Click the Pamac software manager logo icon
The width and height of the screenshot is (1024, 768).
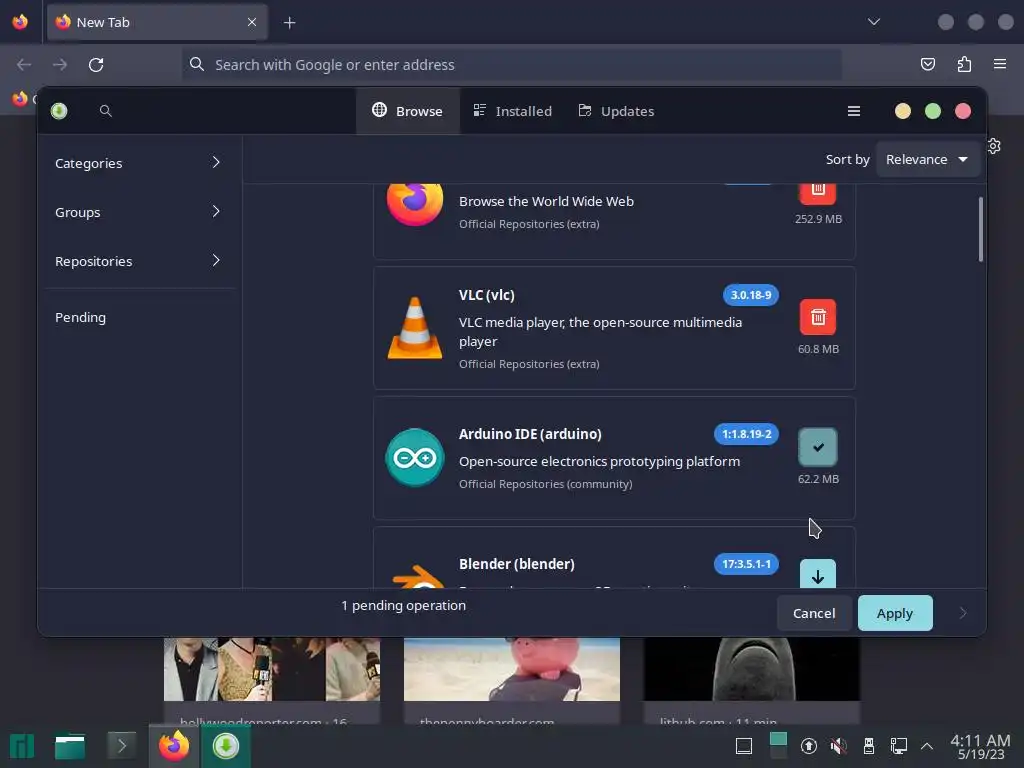(x=59, y=111)
